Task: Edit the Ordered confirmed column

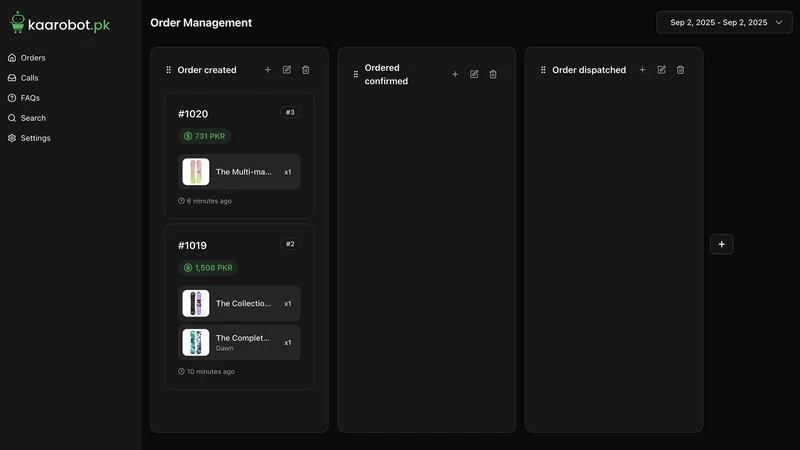Action: point(474,74)
